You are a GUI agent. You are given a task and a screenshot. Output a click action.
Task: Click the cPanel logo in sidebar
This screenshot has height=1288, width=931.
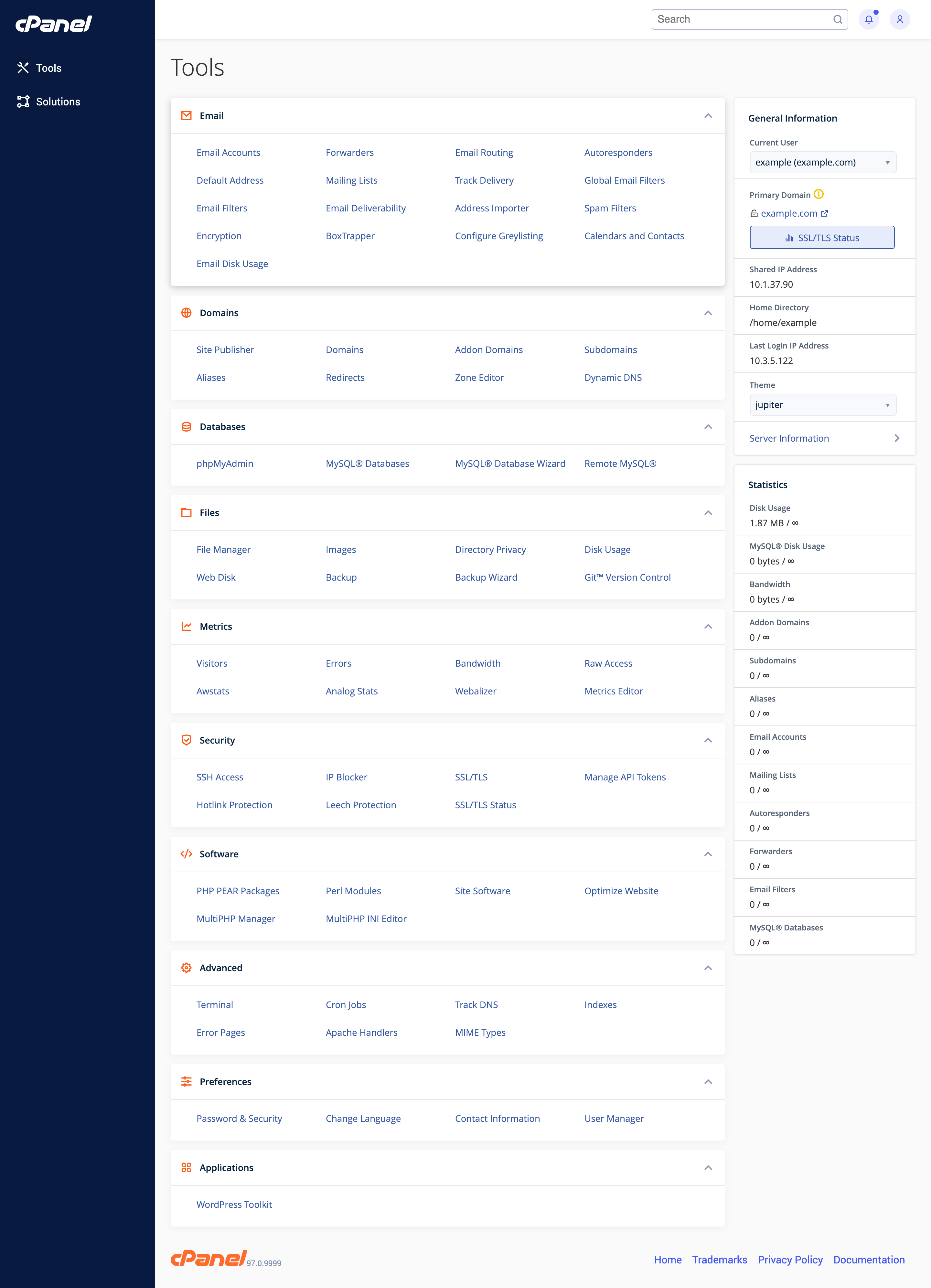[x=53, y=24]
